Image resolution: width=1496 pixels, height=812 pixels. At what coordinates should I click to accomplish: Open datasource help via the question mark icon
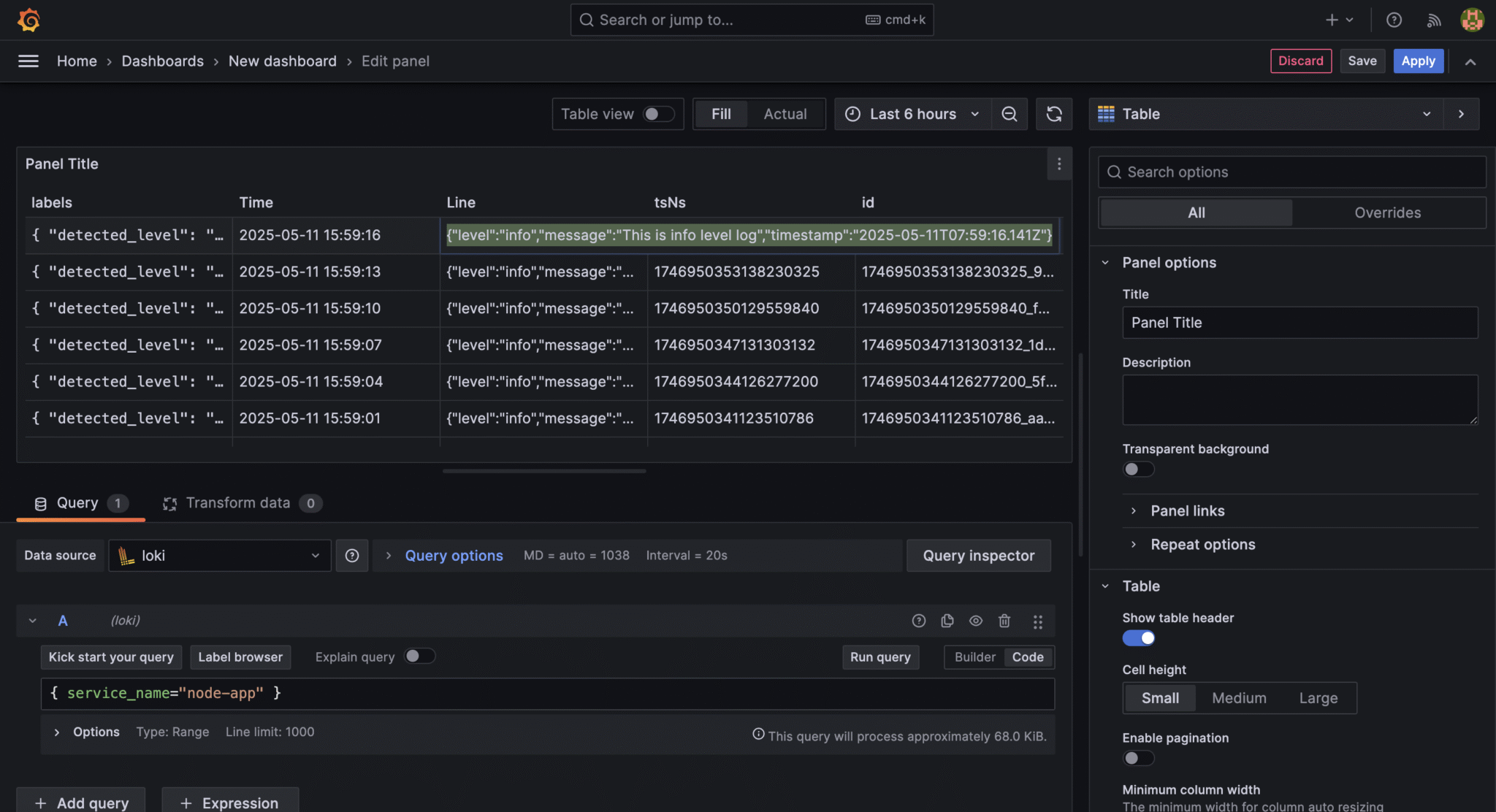click(x=352, y=556)
